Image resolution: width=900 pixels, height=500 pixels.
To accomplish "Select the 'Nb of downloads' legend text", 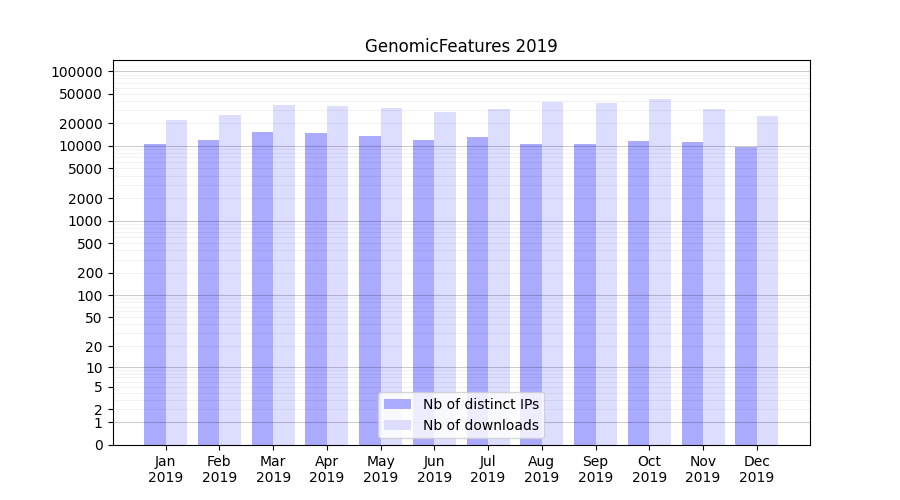I will click(480, 425).
